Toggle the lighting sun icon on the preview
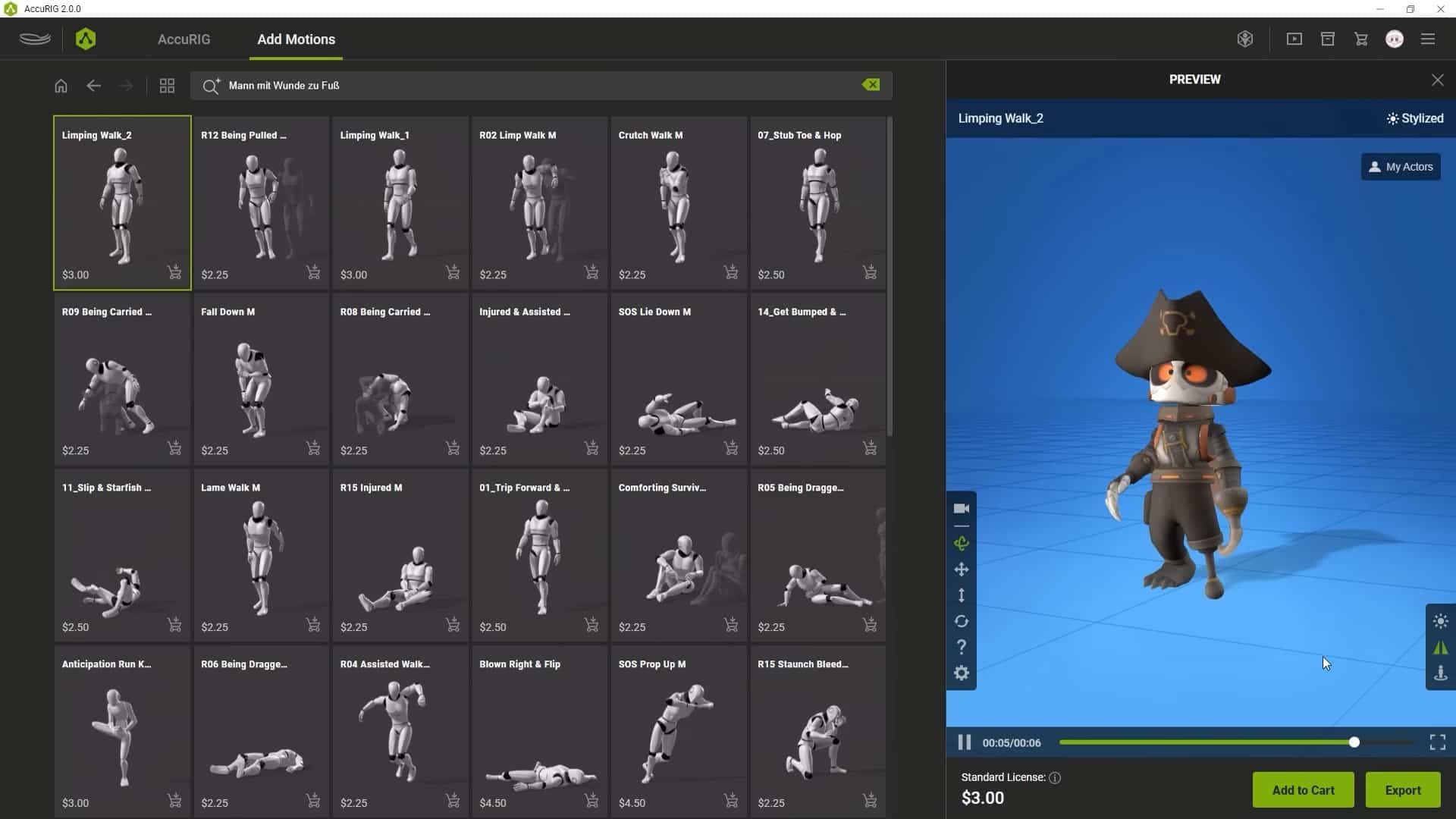This screenshot has width=1456, height=819. [x=1440, y=622]
